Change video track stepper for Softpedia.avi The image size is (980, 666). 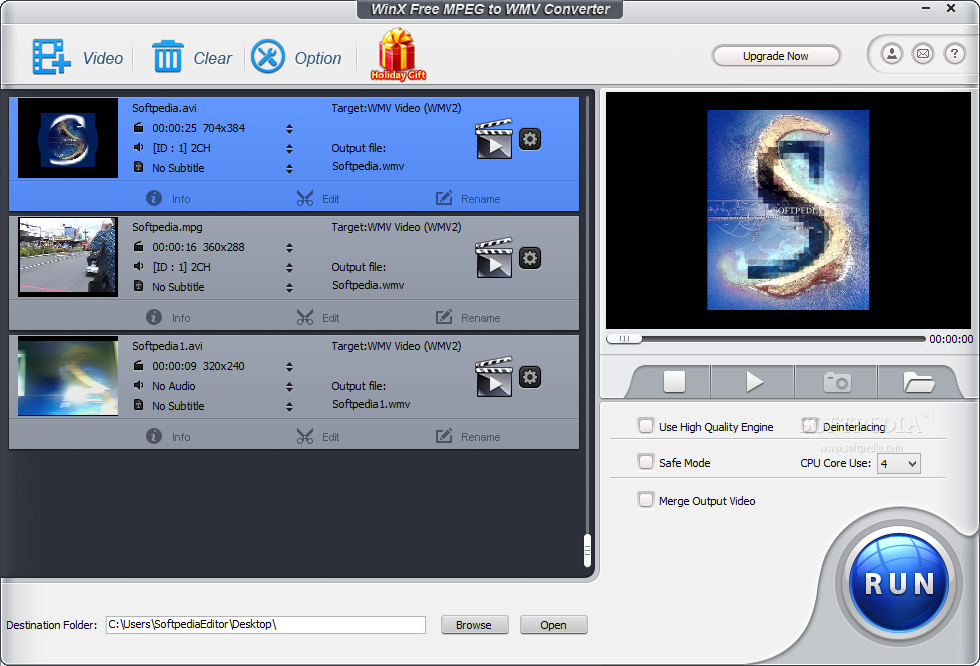[289, 129]
